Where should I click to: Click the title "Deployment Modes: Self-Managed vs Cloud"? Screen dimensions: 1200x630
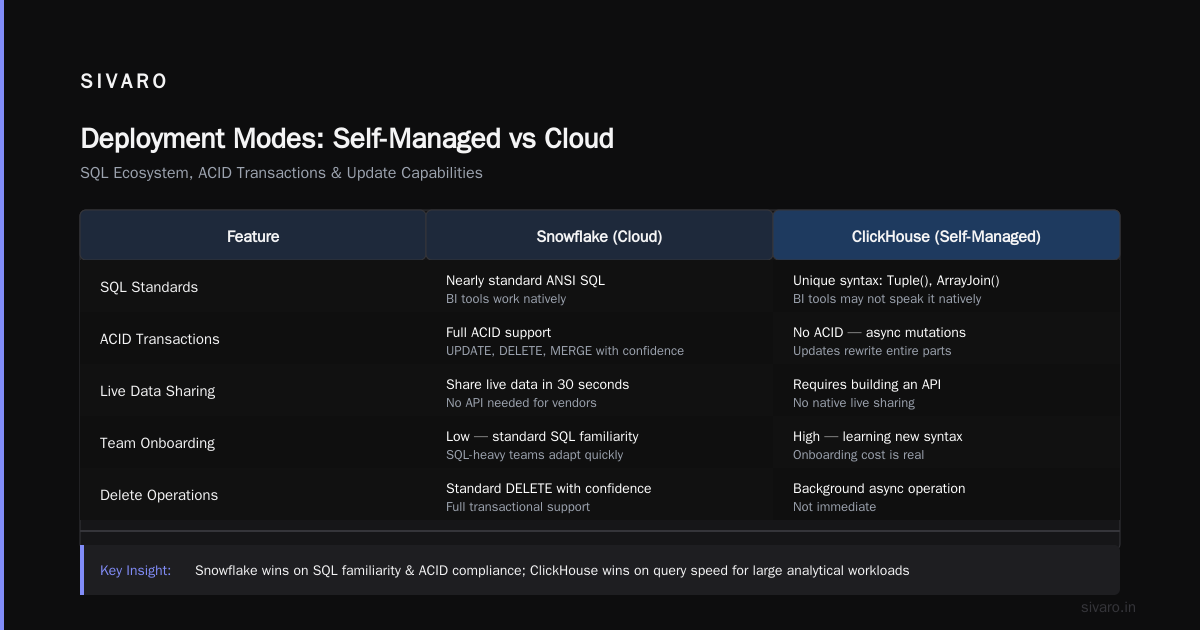coord(347,138)
